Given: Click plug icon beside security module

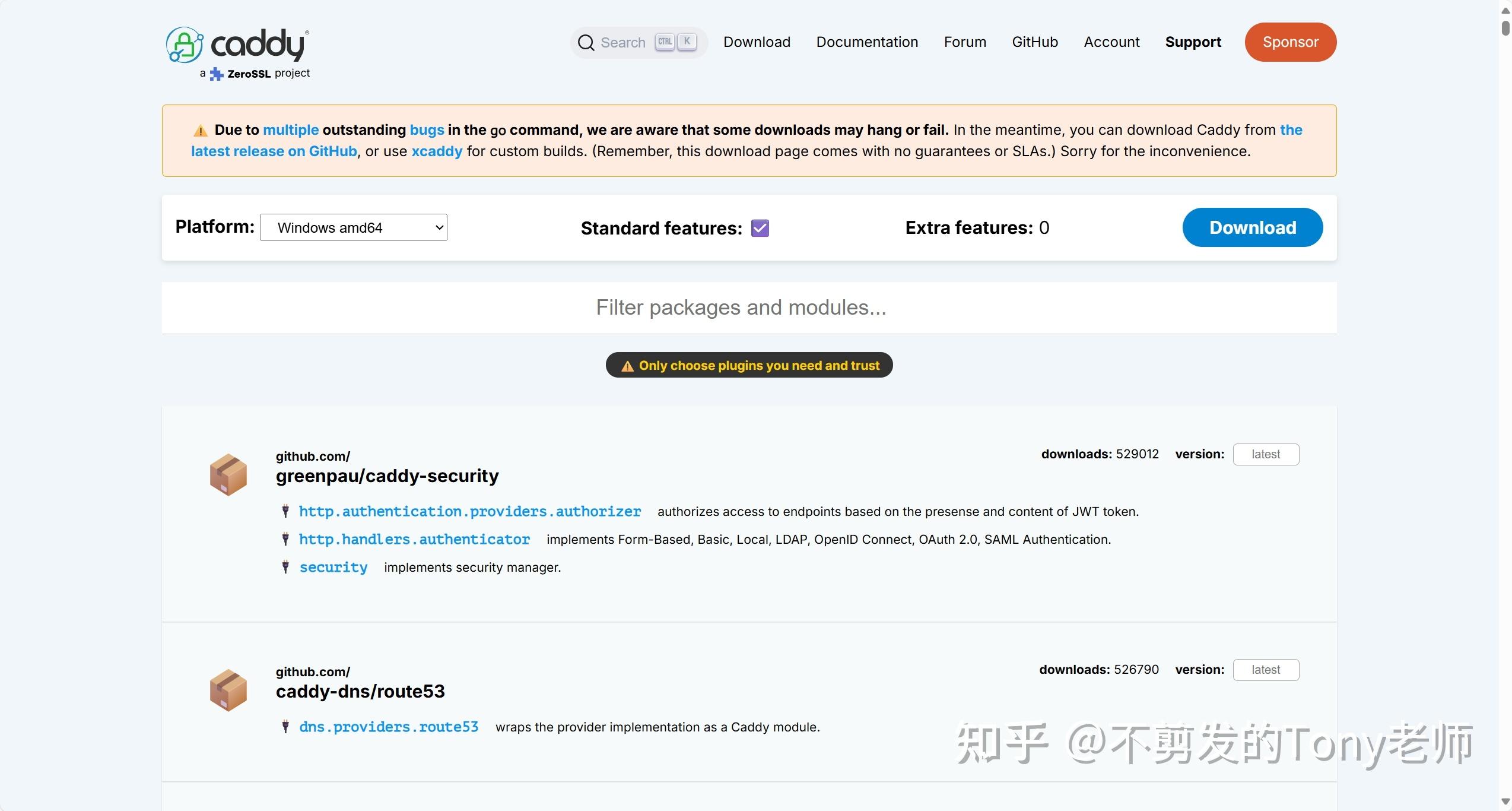Looking at the screenshot, I should coord(285,567).
